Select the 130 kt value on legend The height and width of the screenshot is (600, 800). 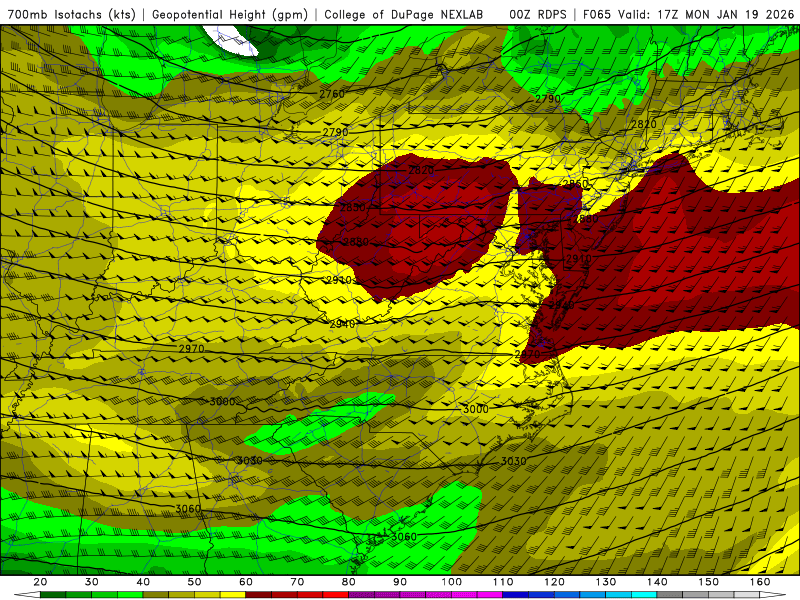click(606, 582)
